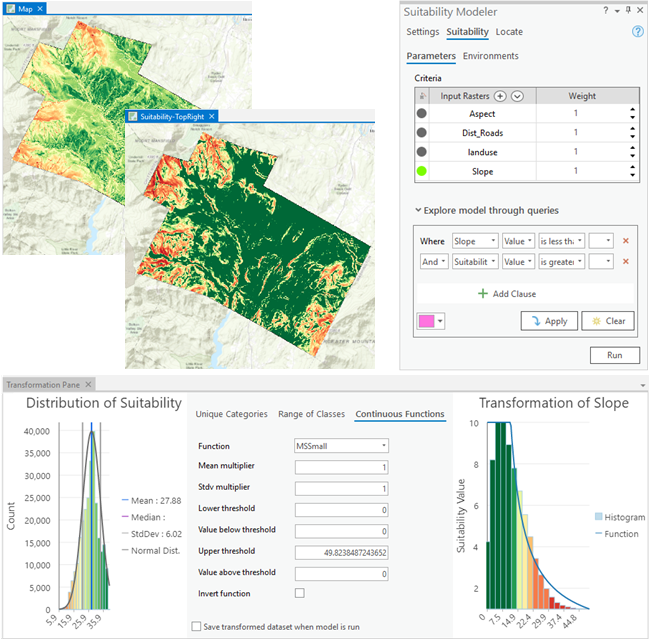
Task: Open the Function dropdown showing MSSmall
Action: point(341,446)
